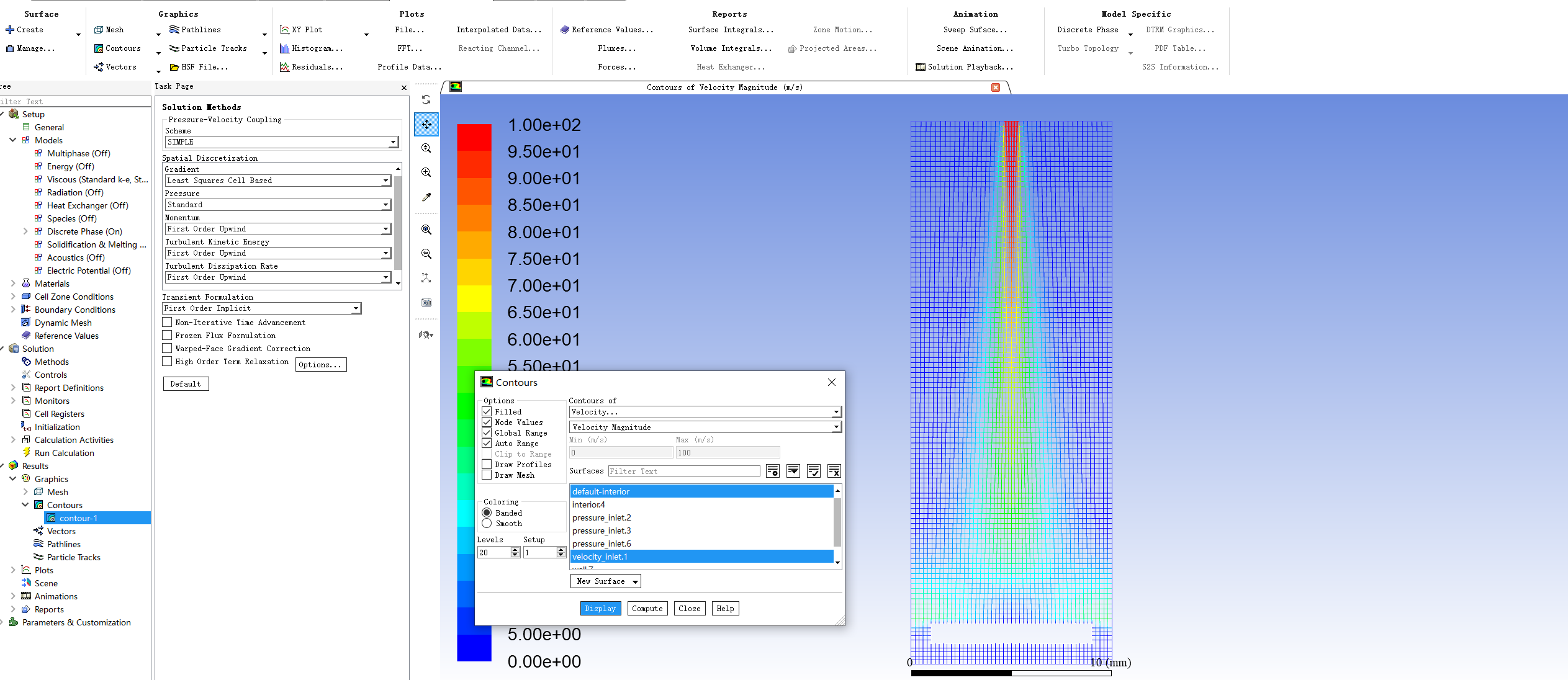
Task: Select Smooth coloring radio button
Action: [x=487, y=524]
